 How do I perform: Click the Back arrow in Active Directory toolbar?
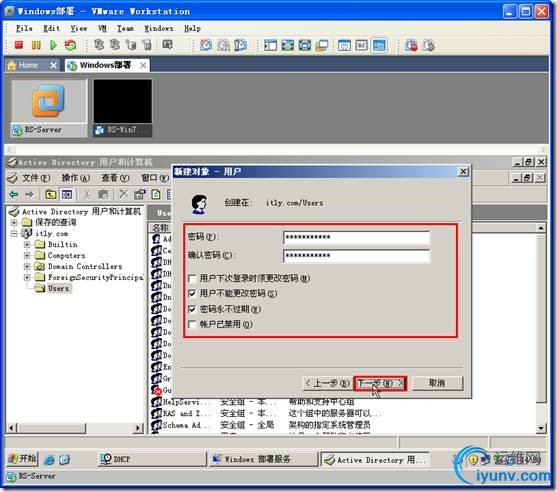point(14,194)
